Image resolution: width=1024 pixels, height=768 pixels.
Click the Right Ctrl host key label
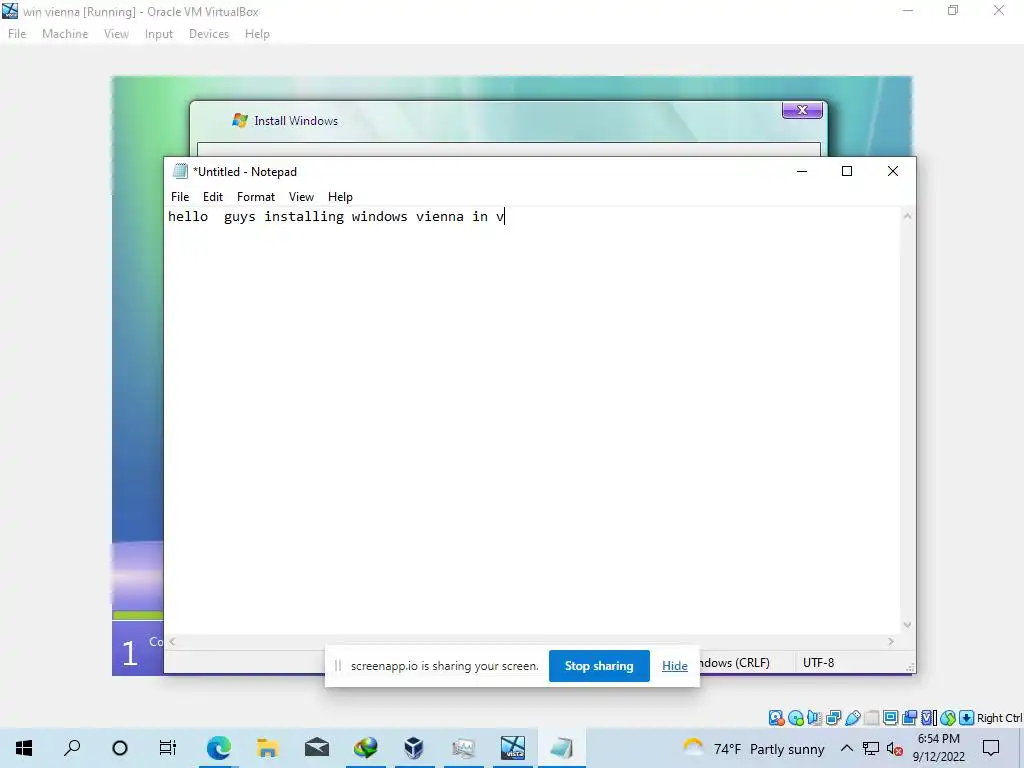click(999, 718)
